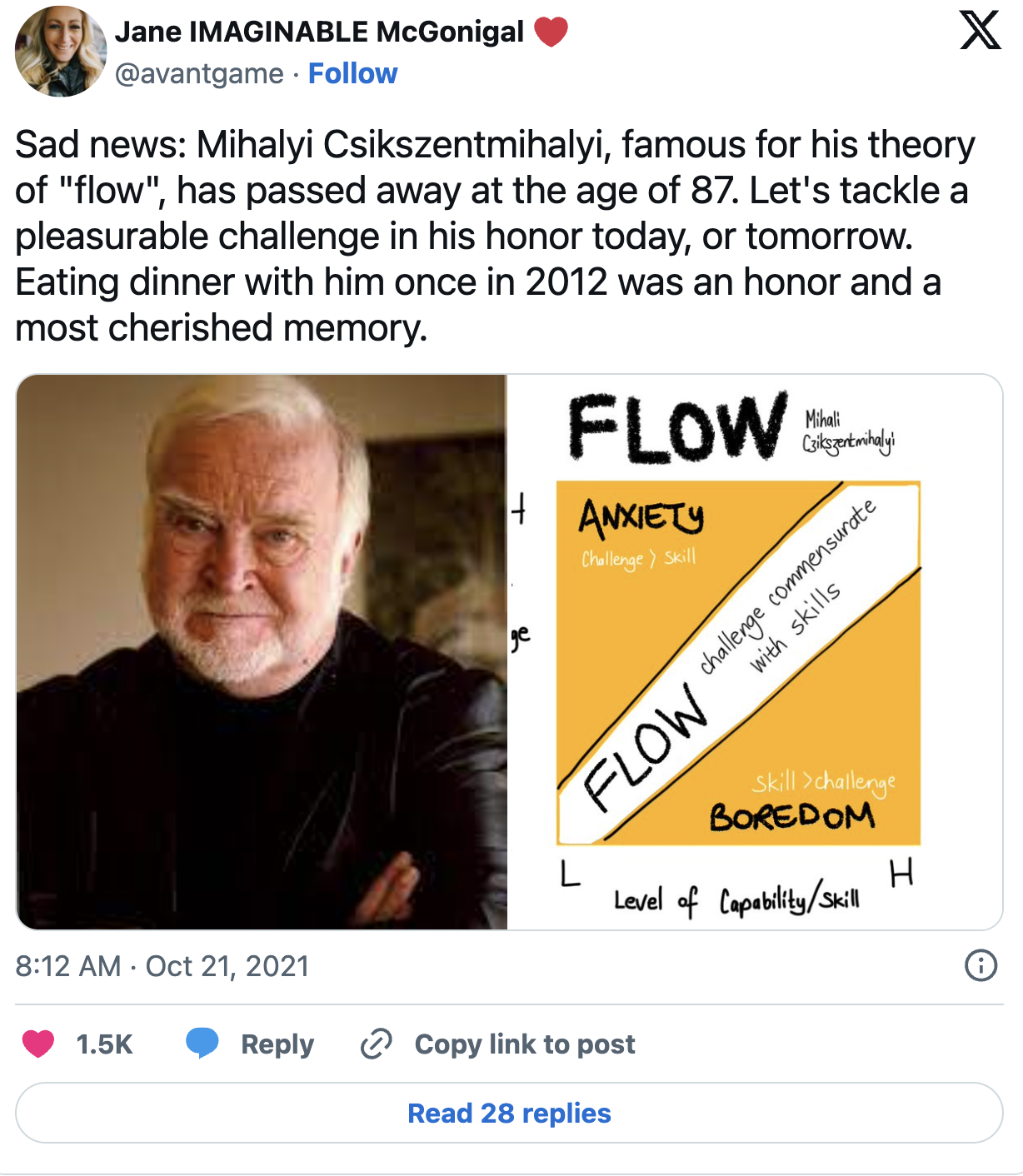The height and width of the screenshot is (1176, 1023).
Task: Click the @avantgame handle
Action: pyautogui.click(x=199, y=74)
